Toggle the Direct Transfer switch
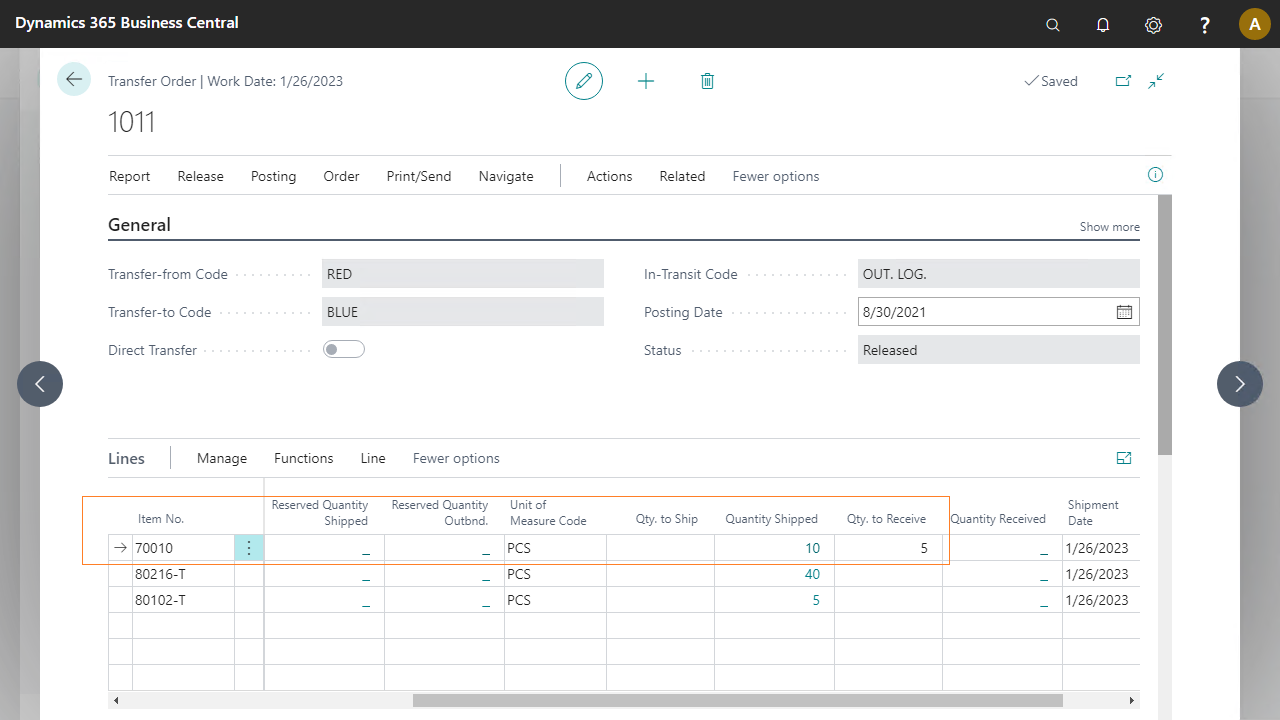The width and height of the screenshot is (1280, 720). 344,350
